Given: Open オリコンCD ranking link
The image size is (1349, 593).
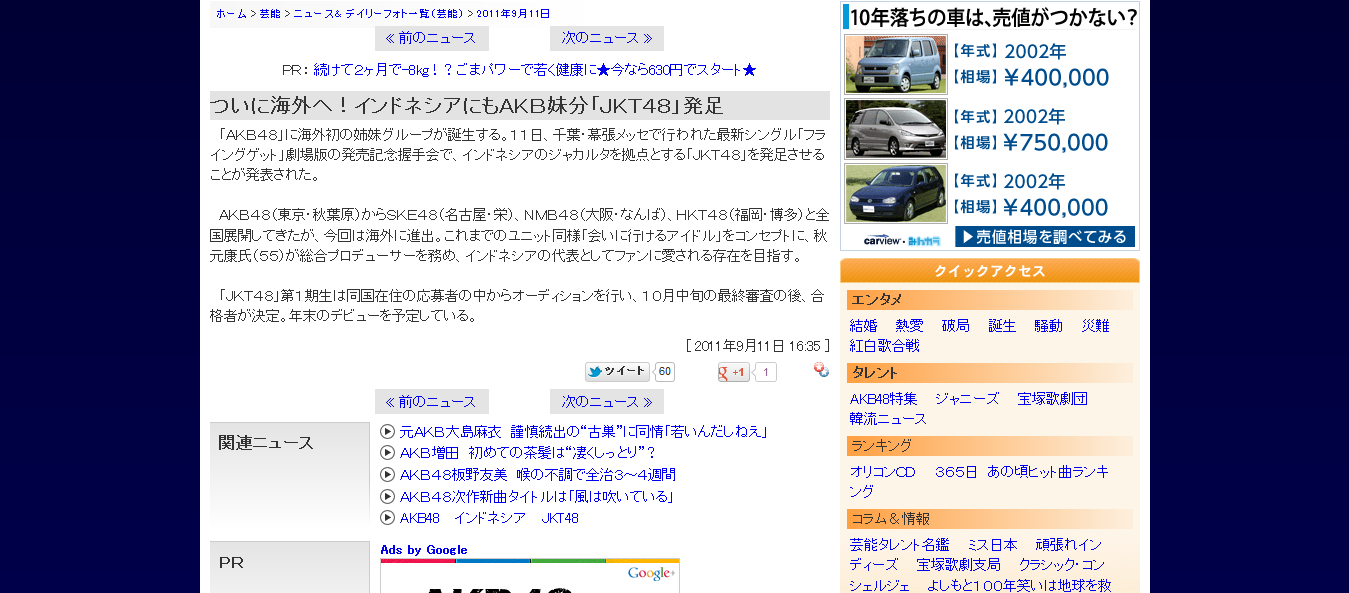Looking at the screenshot, I should tap(883, 472).
